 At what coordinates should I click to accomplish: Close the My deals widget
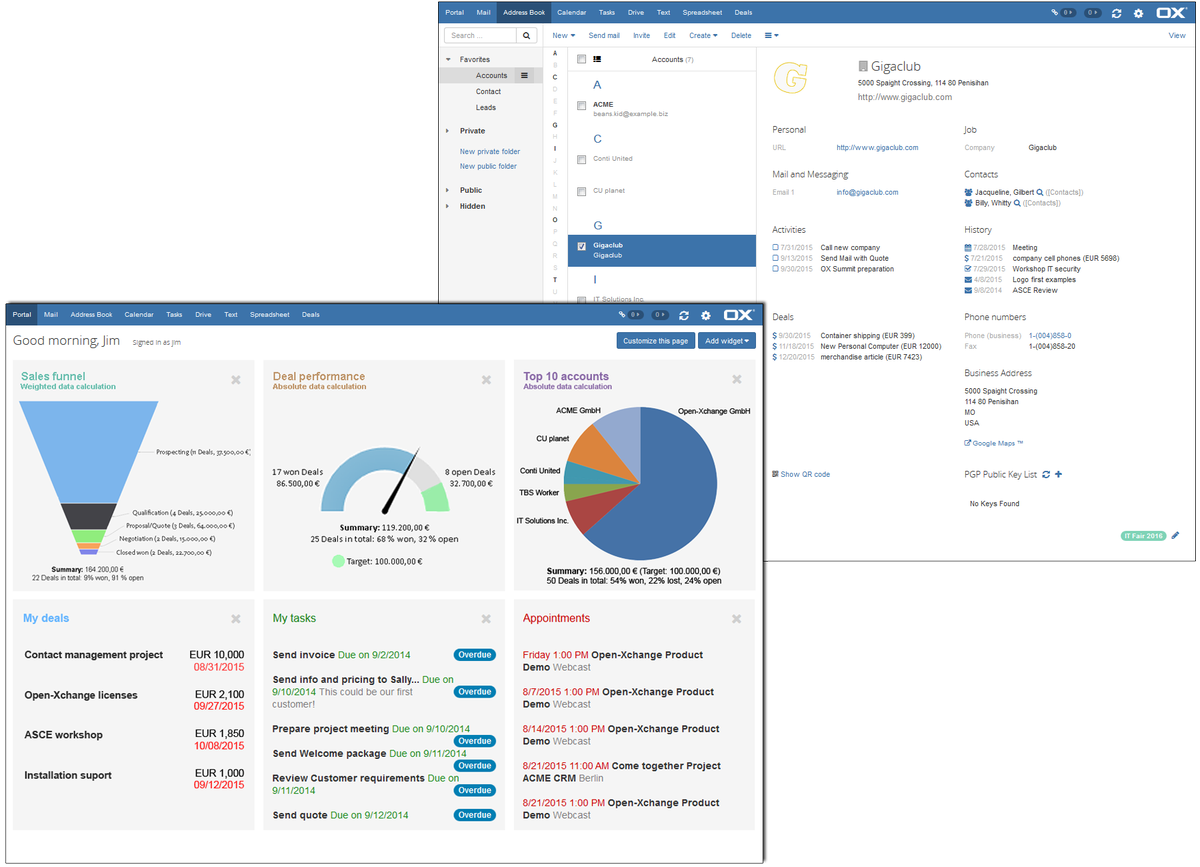coord(236,619)
